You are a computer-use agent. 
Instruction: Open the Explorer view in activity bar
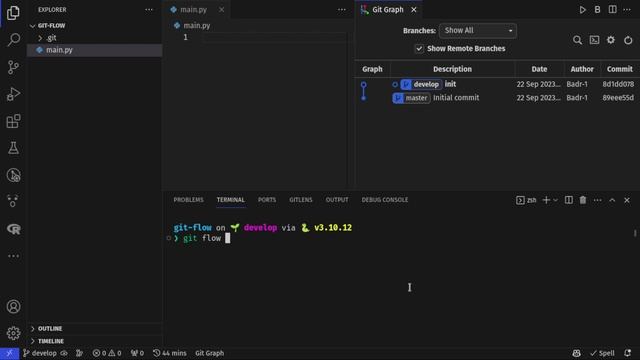(13, 13)
